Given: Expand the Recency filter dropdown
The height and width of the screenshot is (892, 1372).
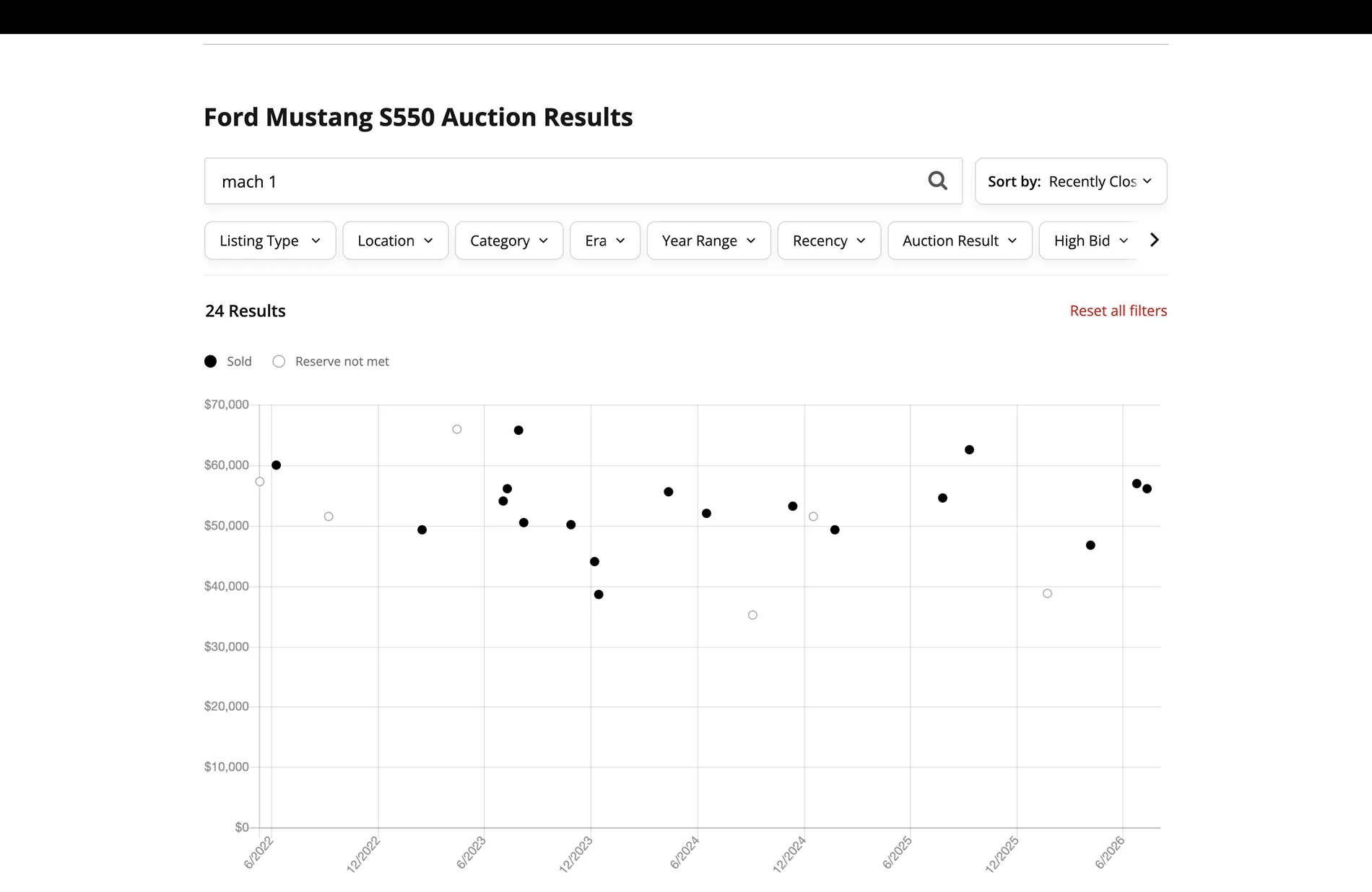Looking at the screenshot, I should tap(829, 241).
